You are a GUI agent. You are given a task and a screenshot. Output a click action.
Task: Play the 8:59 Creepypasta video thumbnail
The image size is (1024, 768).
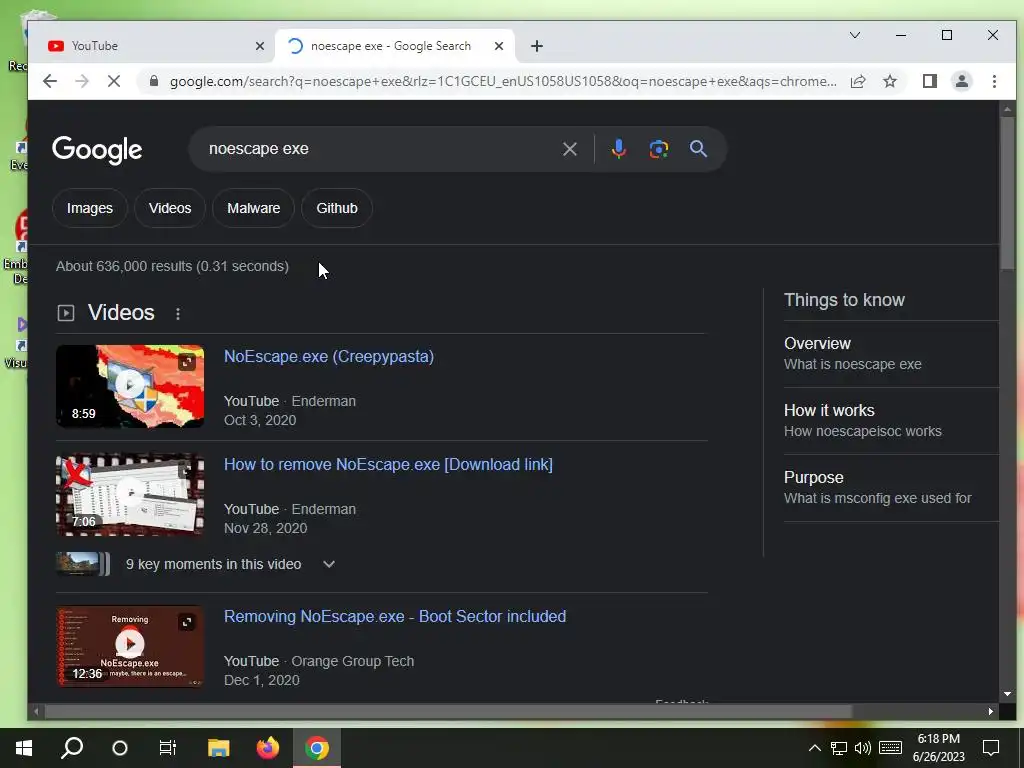[x=130, y=386]
